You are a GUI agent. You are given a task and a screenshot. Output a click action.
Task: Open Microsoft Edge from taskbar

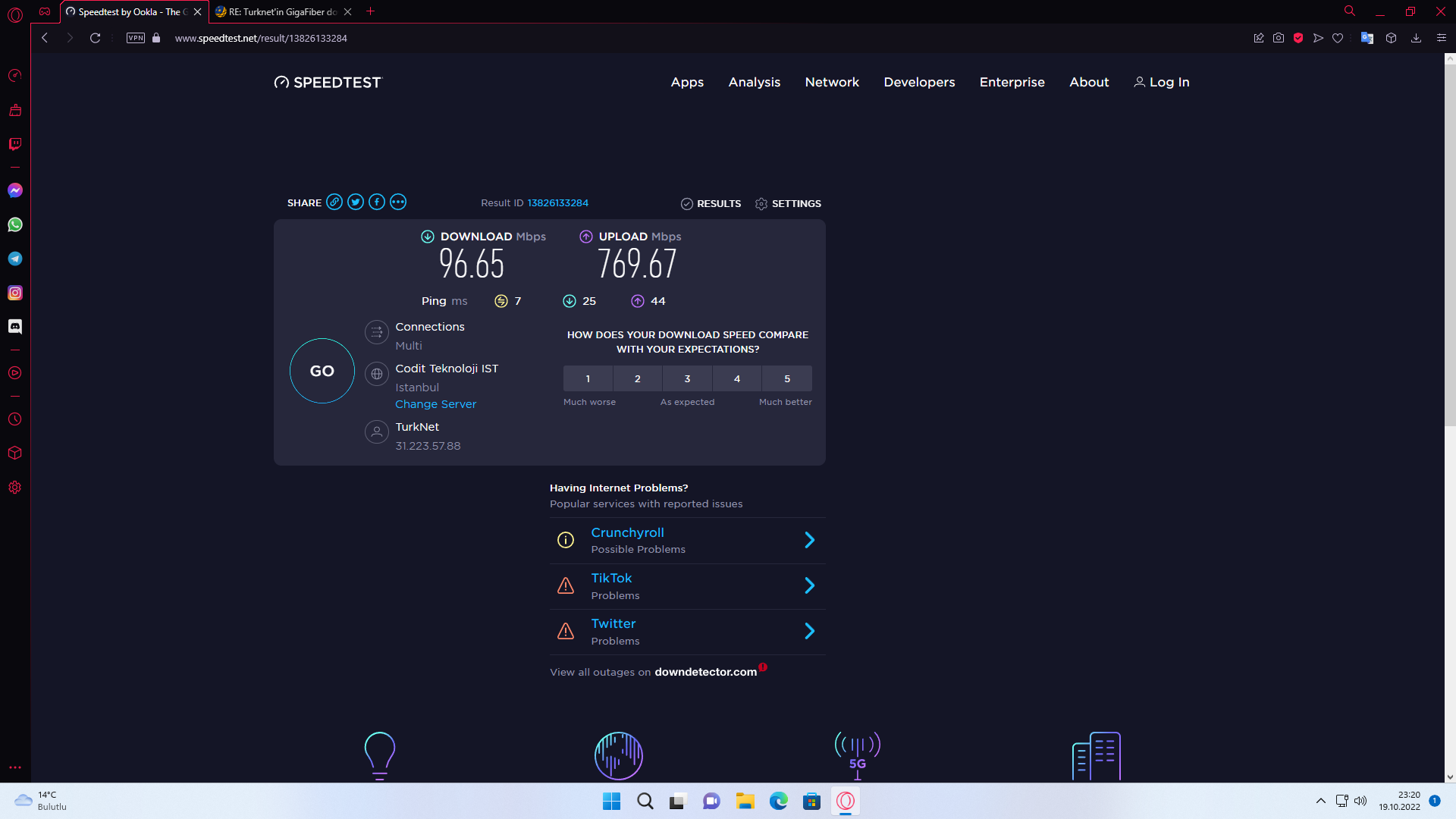click(778, 801)
